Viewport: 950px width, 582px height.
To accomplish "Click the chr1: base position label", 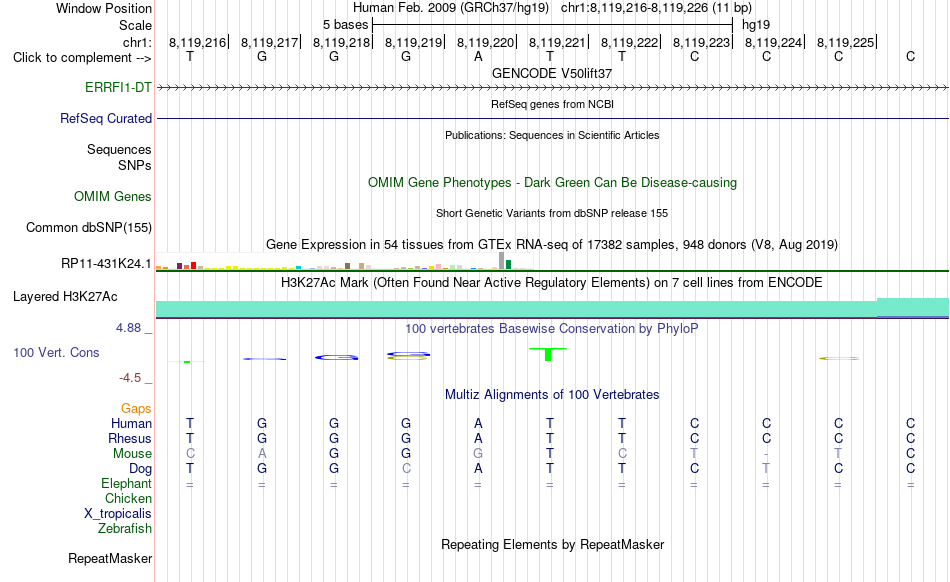I will [137, 42].
